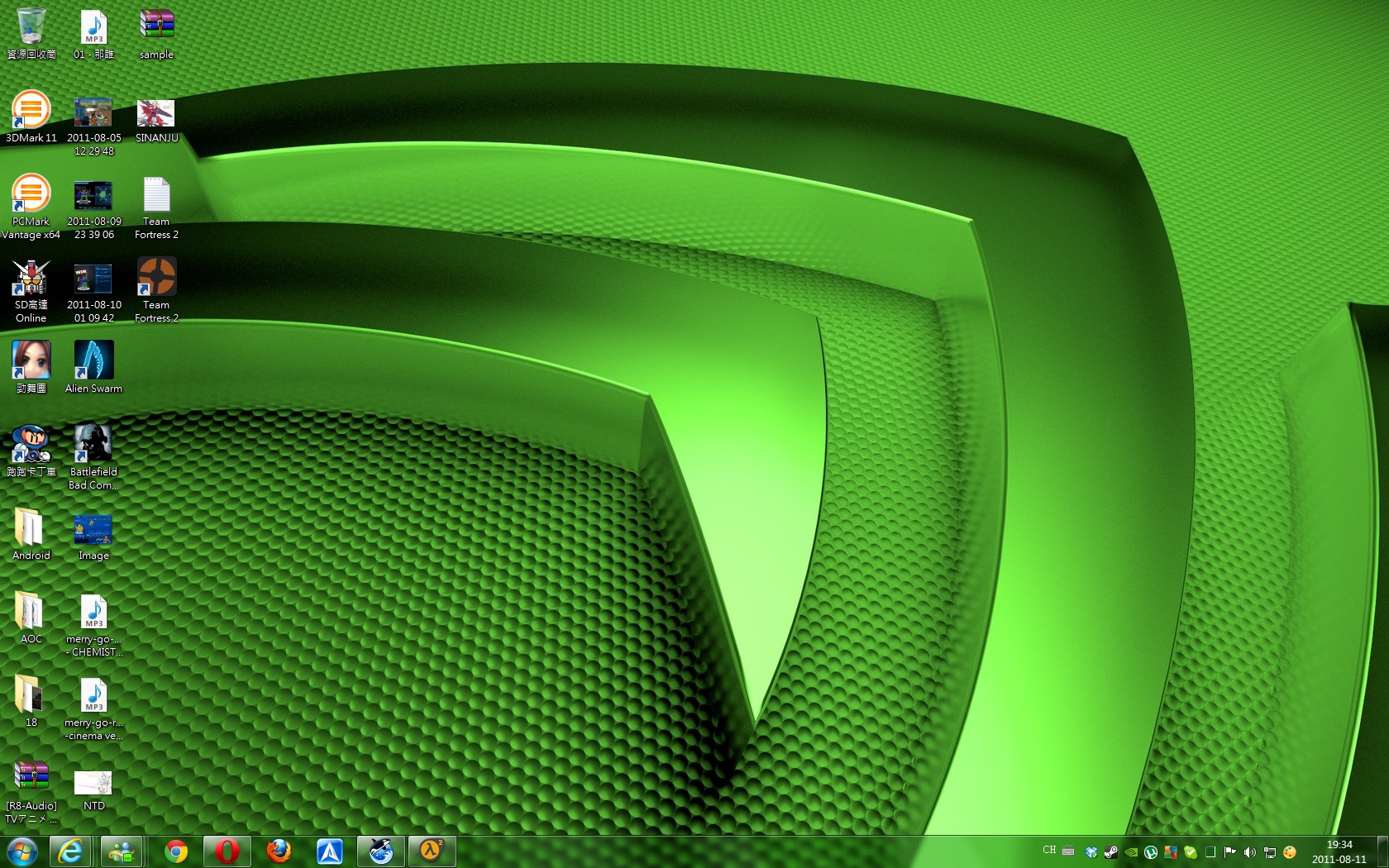Select the 01 MP3 file on desktop
The height and width of the screenshot is (868, 1389).
pos(93,33)
